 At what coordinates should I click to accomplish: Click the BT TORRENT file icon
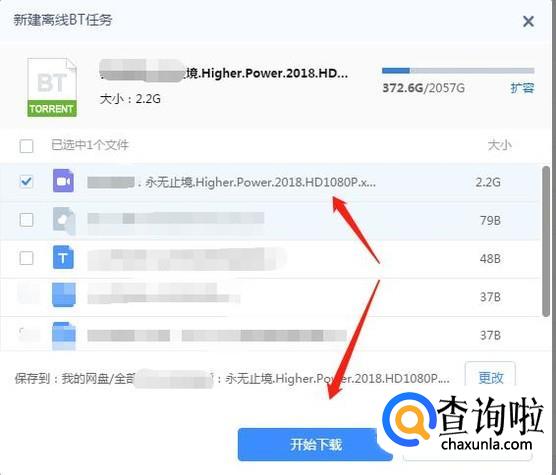coord(52,88)
